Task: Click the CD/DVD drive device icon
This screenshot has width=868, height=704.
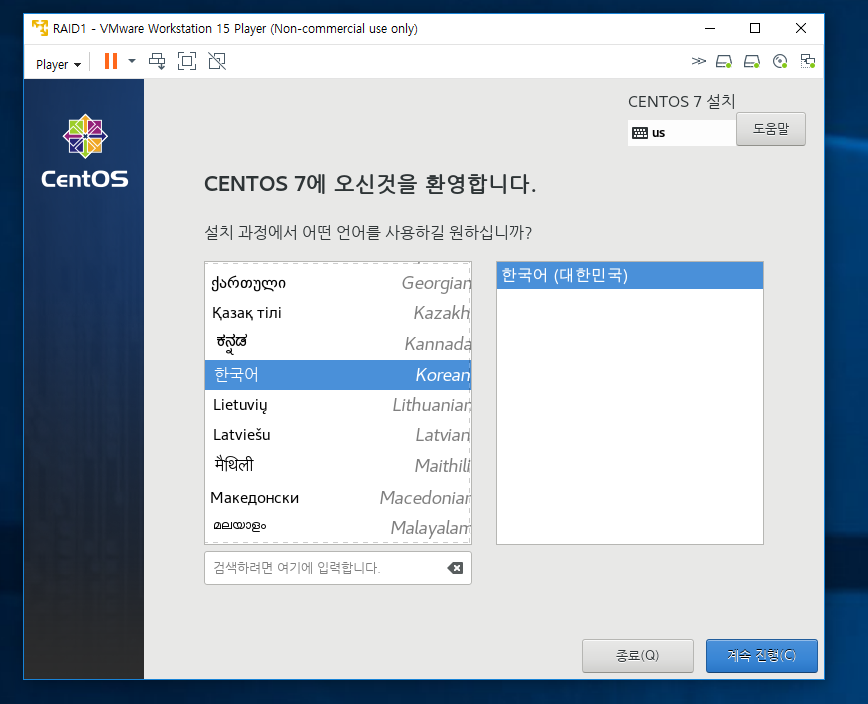Action: [x=780, y=61]
